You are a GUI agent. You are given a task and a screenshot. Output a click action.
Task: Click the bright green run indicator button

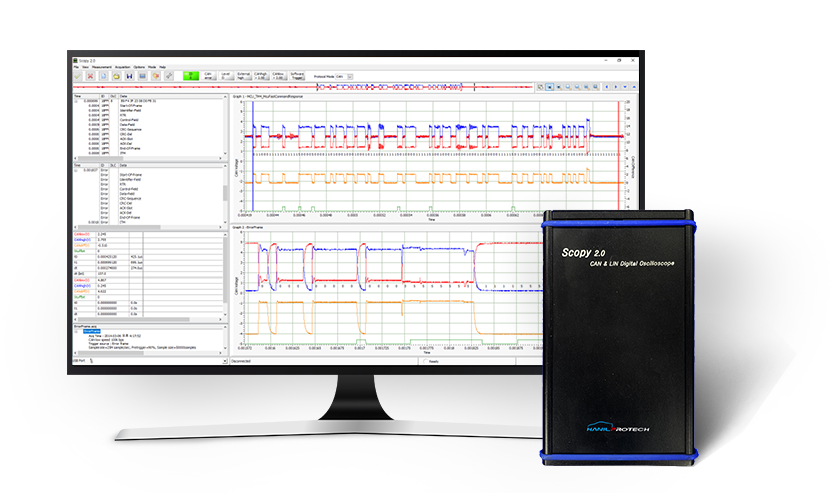(191, 76)
